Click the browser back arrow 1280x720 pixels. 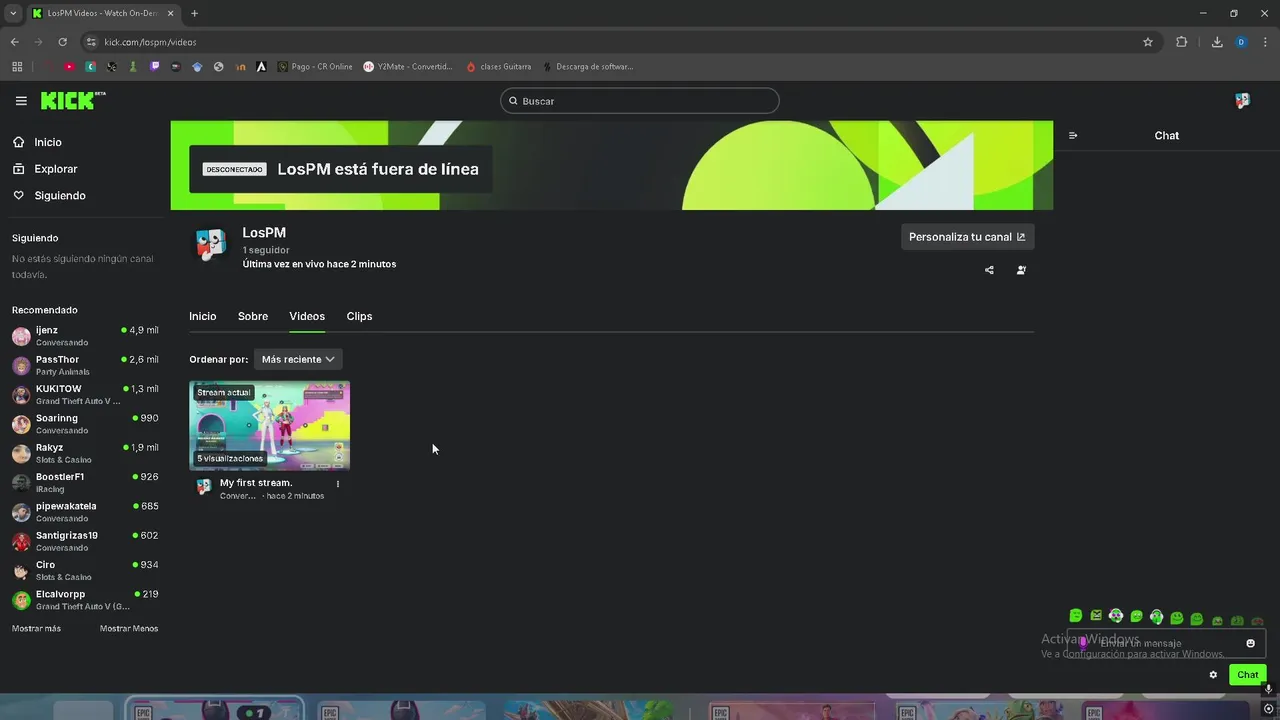point(14,42)
